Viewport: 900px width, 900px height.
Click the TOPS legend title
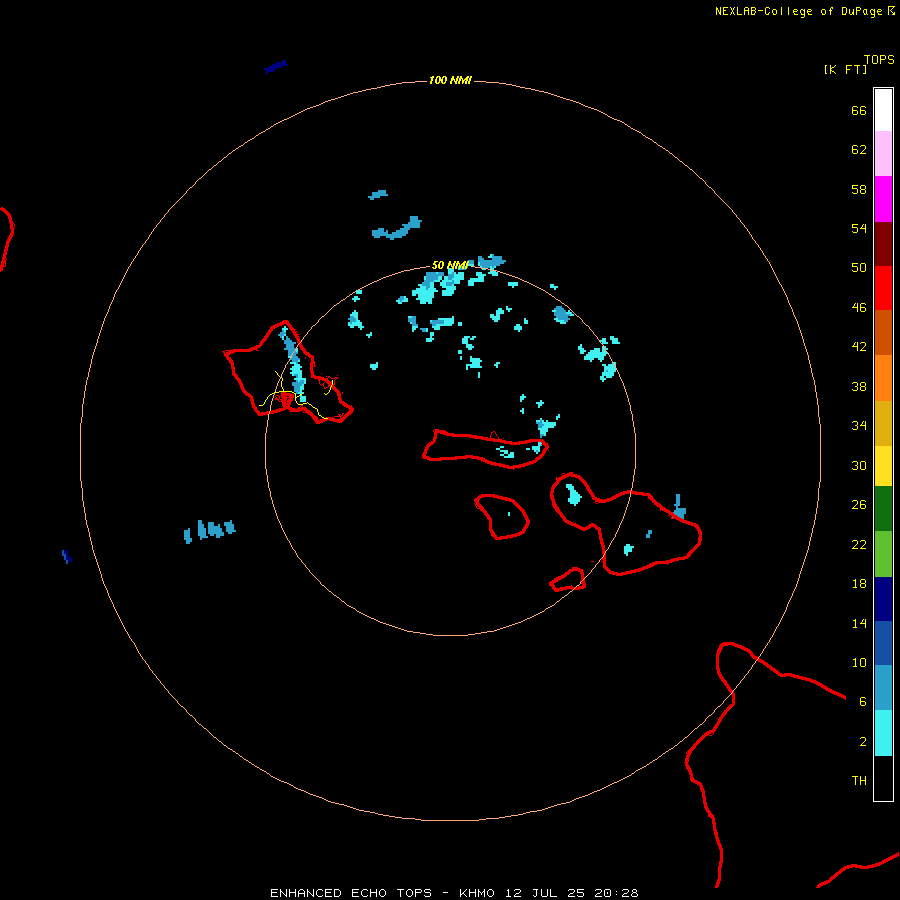click(x=879, y=60)
